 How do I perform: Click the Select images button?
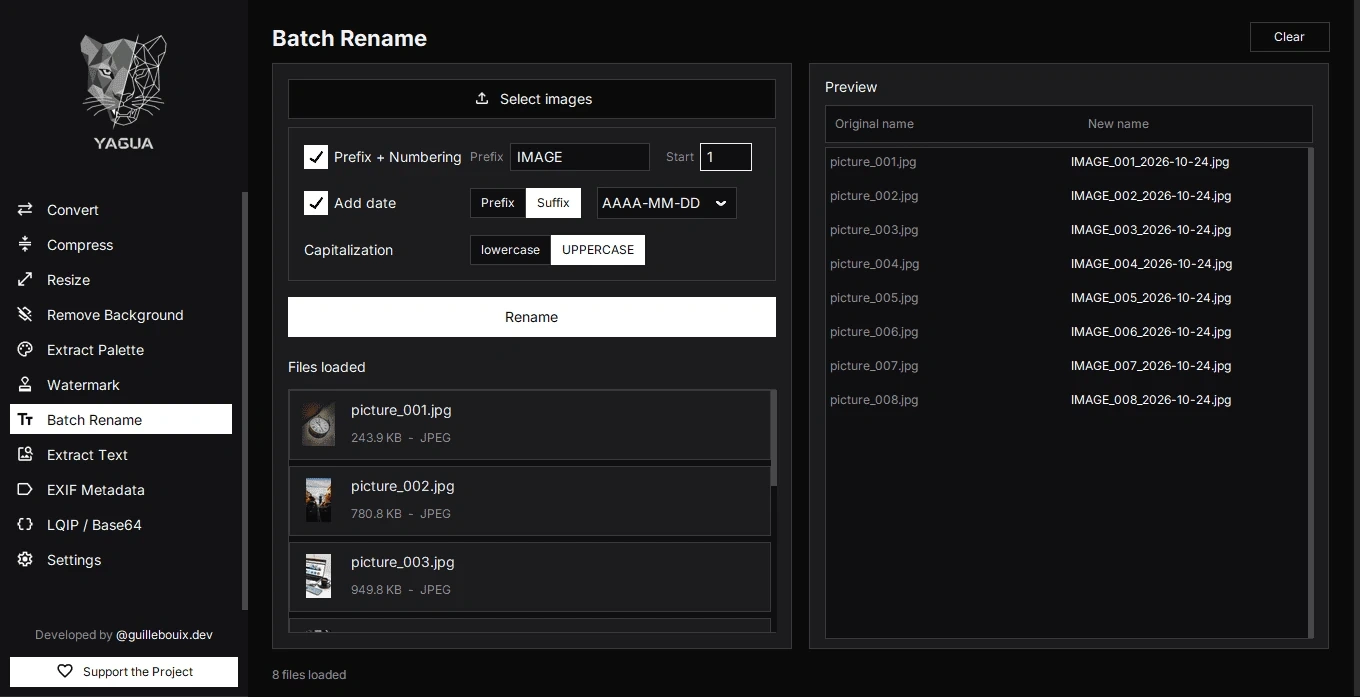pos(532,99)
